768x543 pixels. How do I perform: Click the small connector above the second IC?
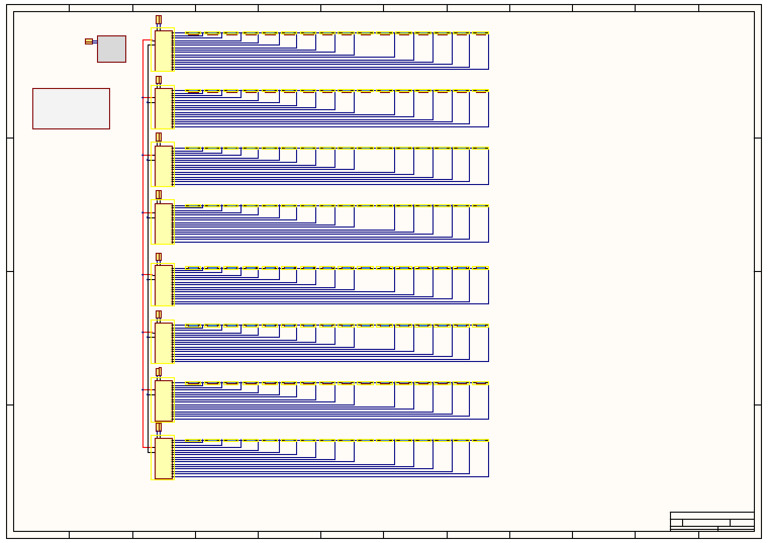point(159,80)
